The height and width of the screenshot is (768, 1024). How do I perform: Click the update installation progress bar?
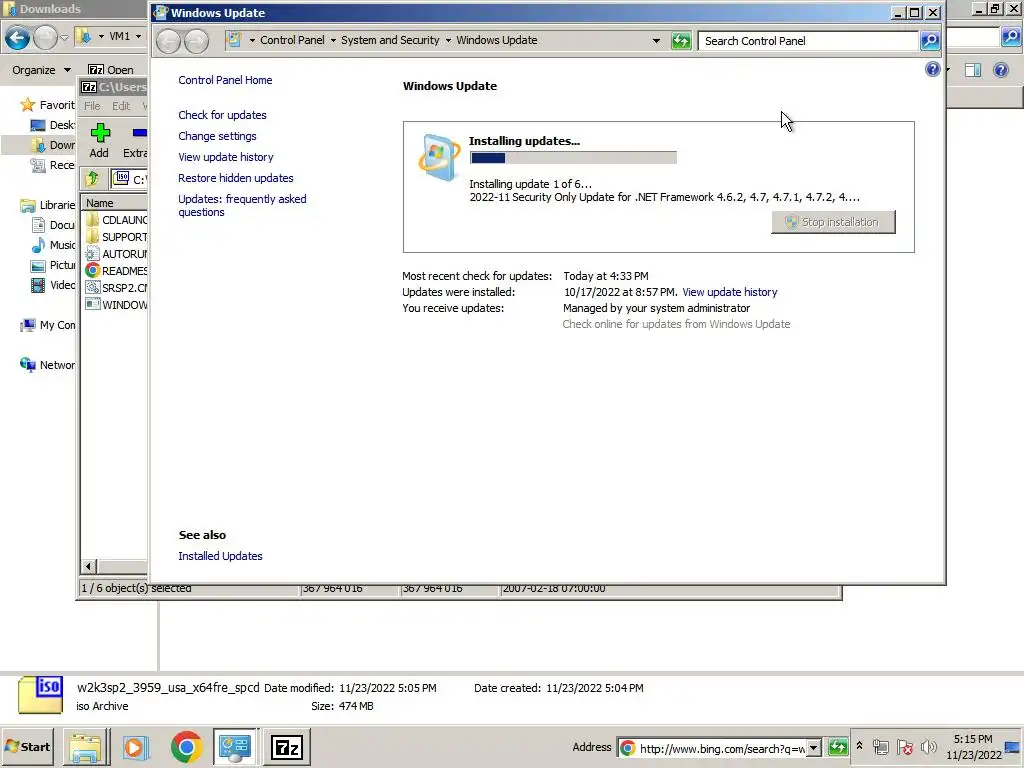click(x=573, y=157)
